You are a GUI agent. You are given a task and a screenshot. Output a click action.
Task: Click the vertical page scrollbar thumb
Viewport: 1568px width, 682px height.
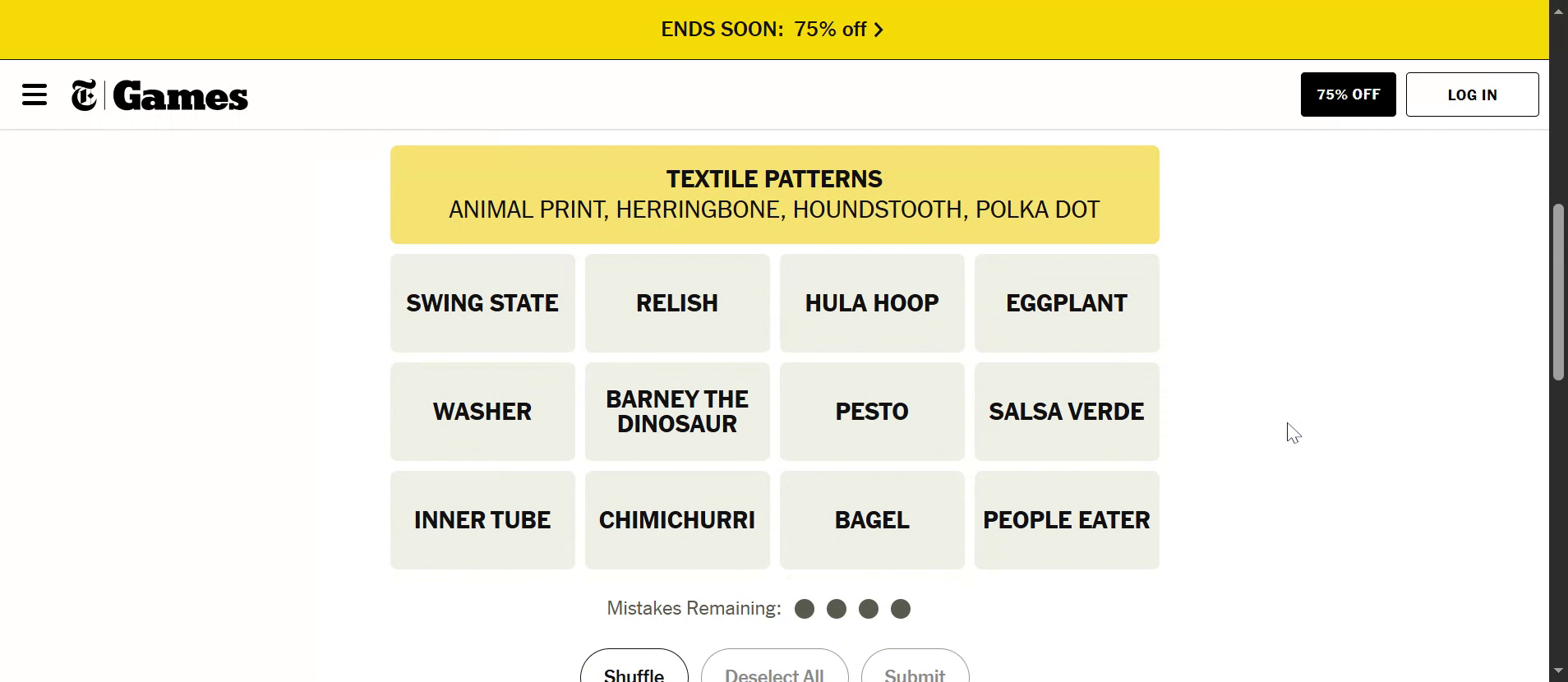1558,292
